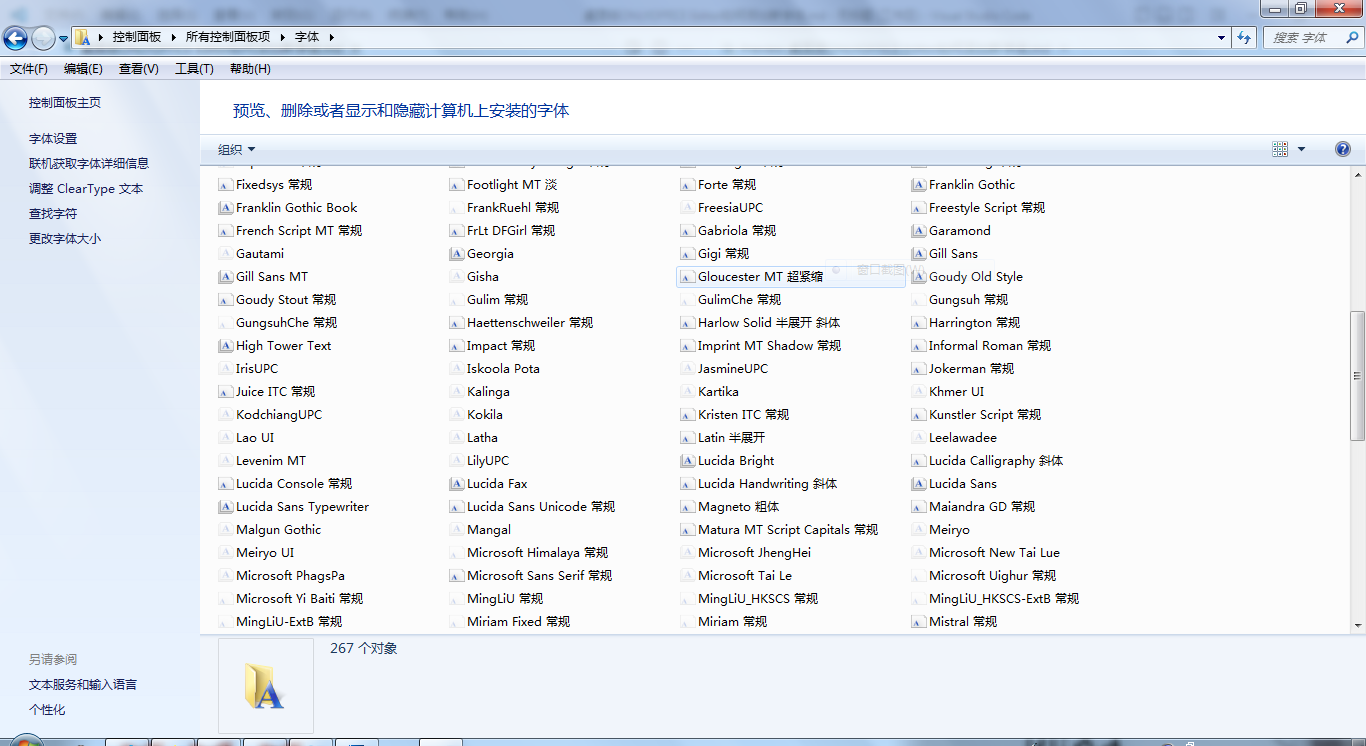Select the Lucida Fax font icon
Viewport: 1366px width, 746px height.
click(x=456, y=483)
